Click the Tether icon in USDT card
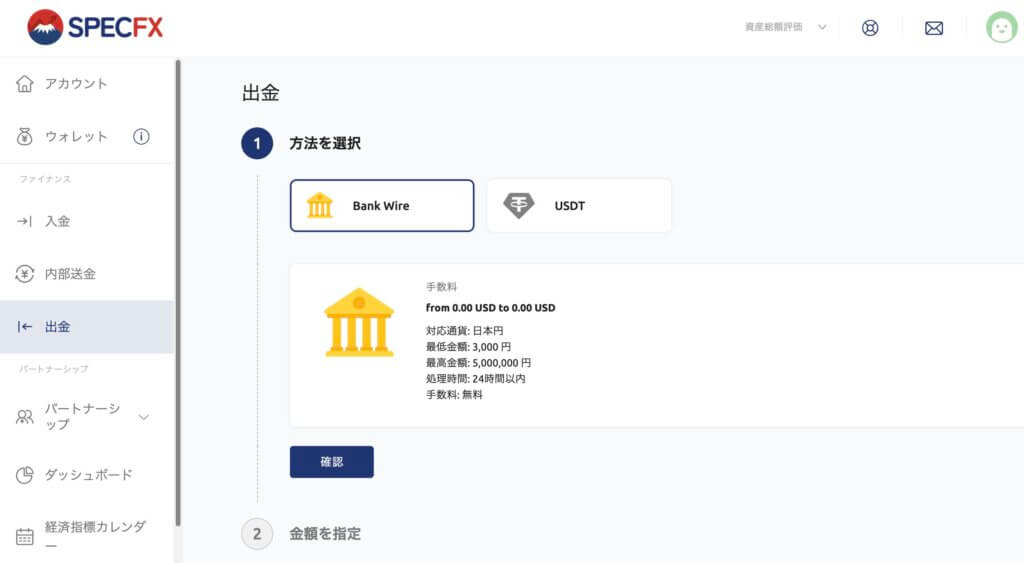This screenshot has height=563, width=1024. (519, 205)
